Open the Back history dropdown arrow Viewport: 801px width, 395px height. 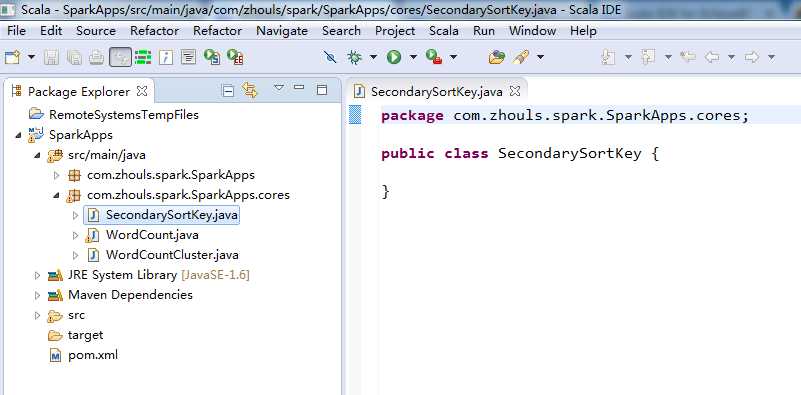click(x=732, y=57)
